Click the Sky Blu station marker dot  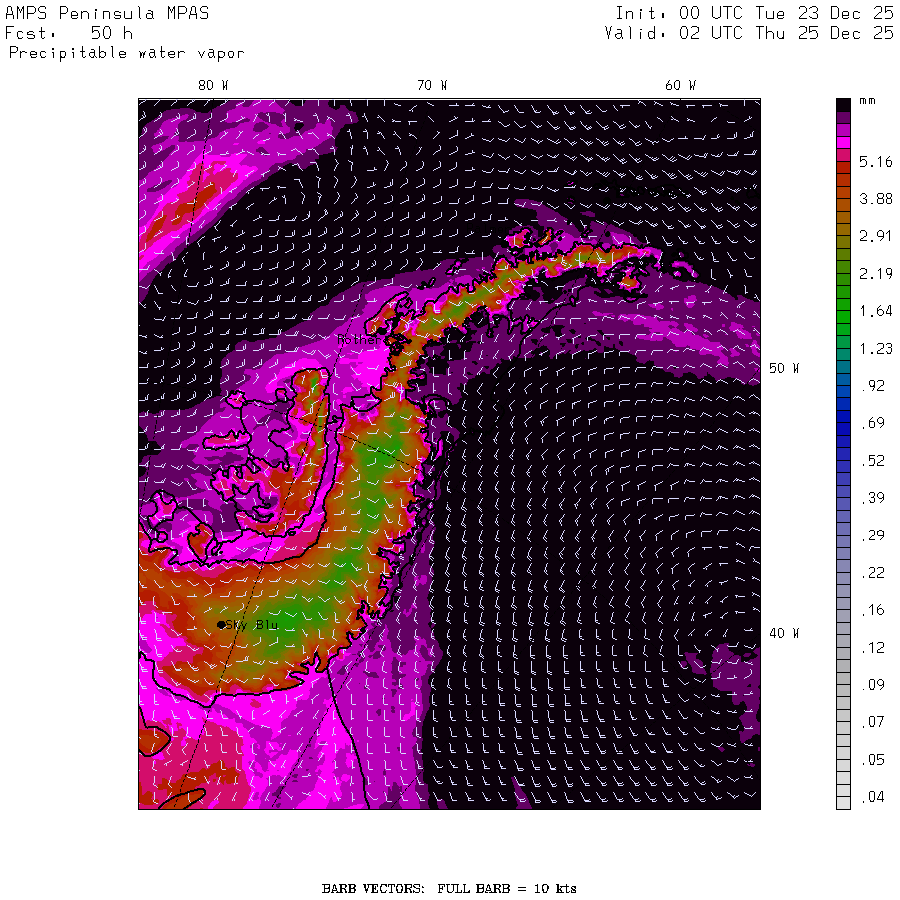[x=221, y=624]
